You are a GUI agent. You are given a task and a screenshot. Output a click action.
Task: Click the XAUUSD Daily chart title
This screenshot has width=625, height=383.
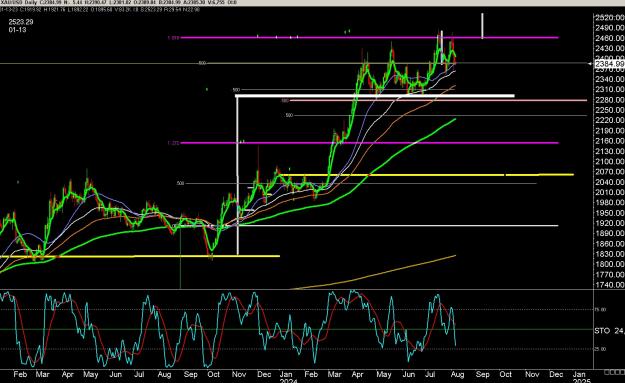point(20,2)
